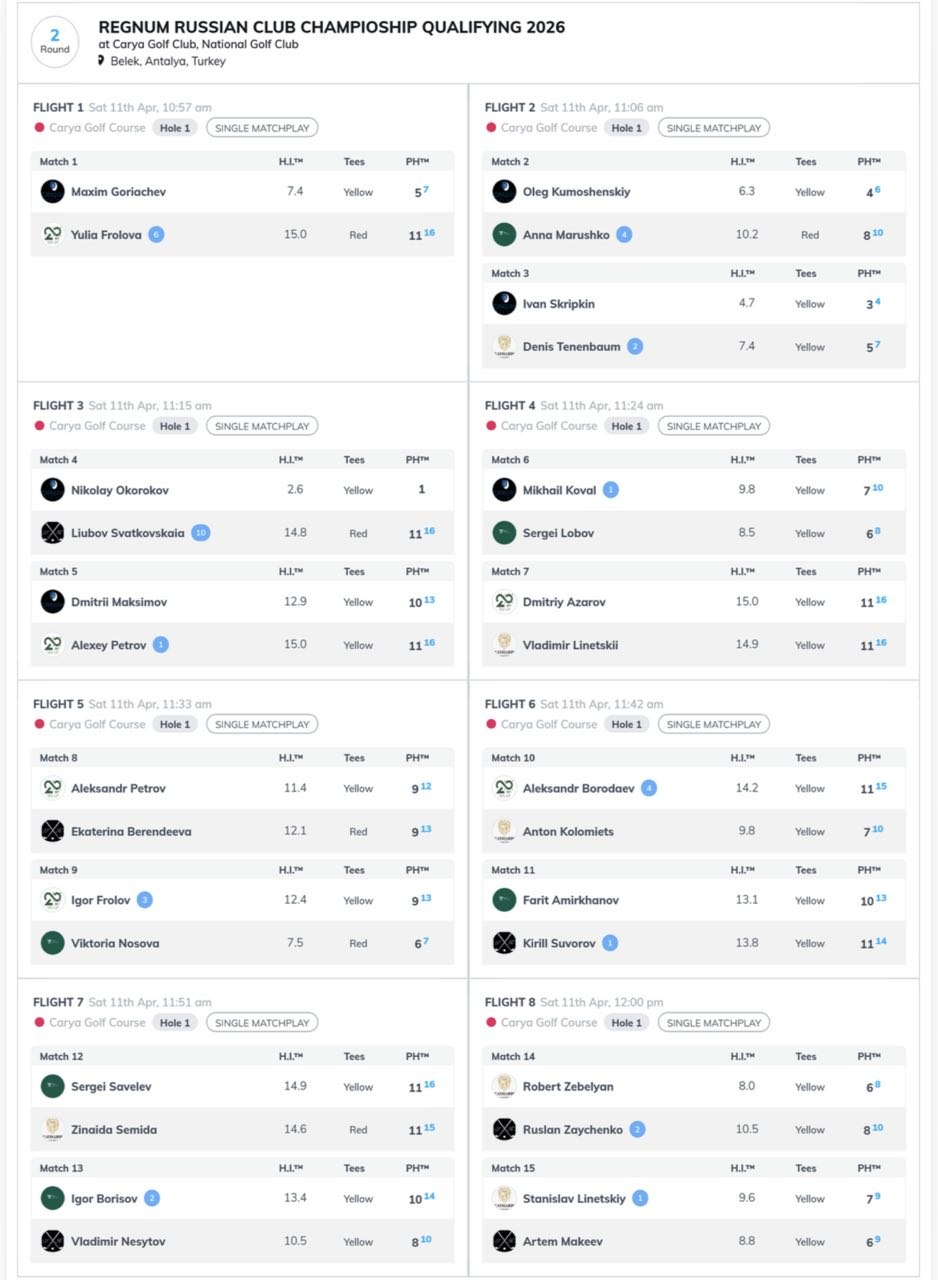This screenshot has height=1280, width=938.
Task: Click the location pin icon beside Belek
Action: tap(101, 61)
